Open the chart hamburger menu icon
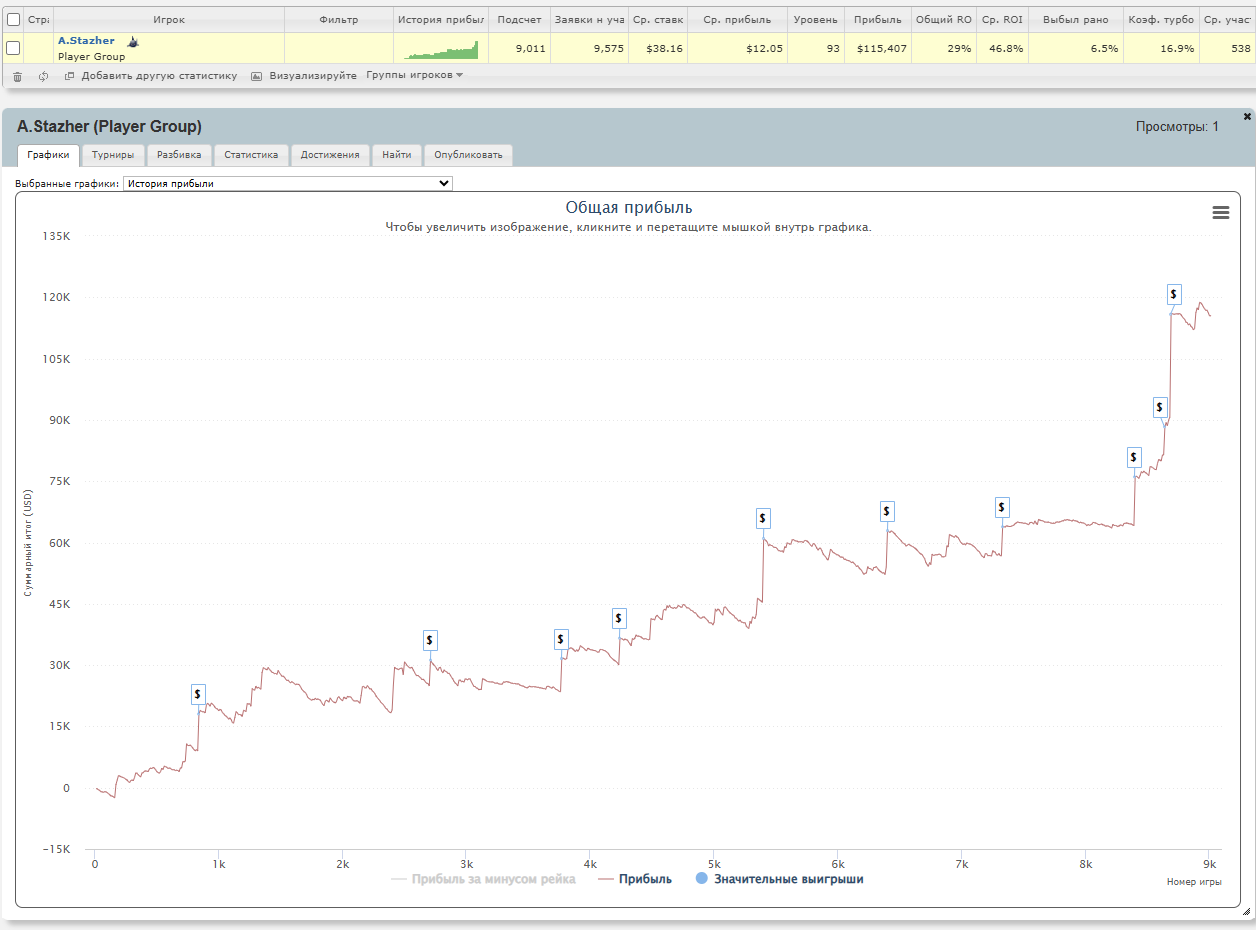 click(x=1220, y=212)
